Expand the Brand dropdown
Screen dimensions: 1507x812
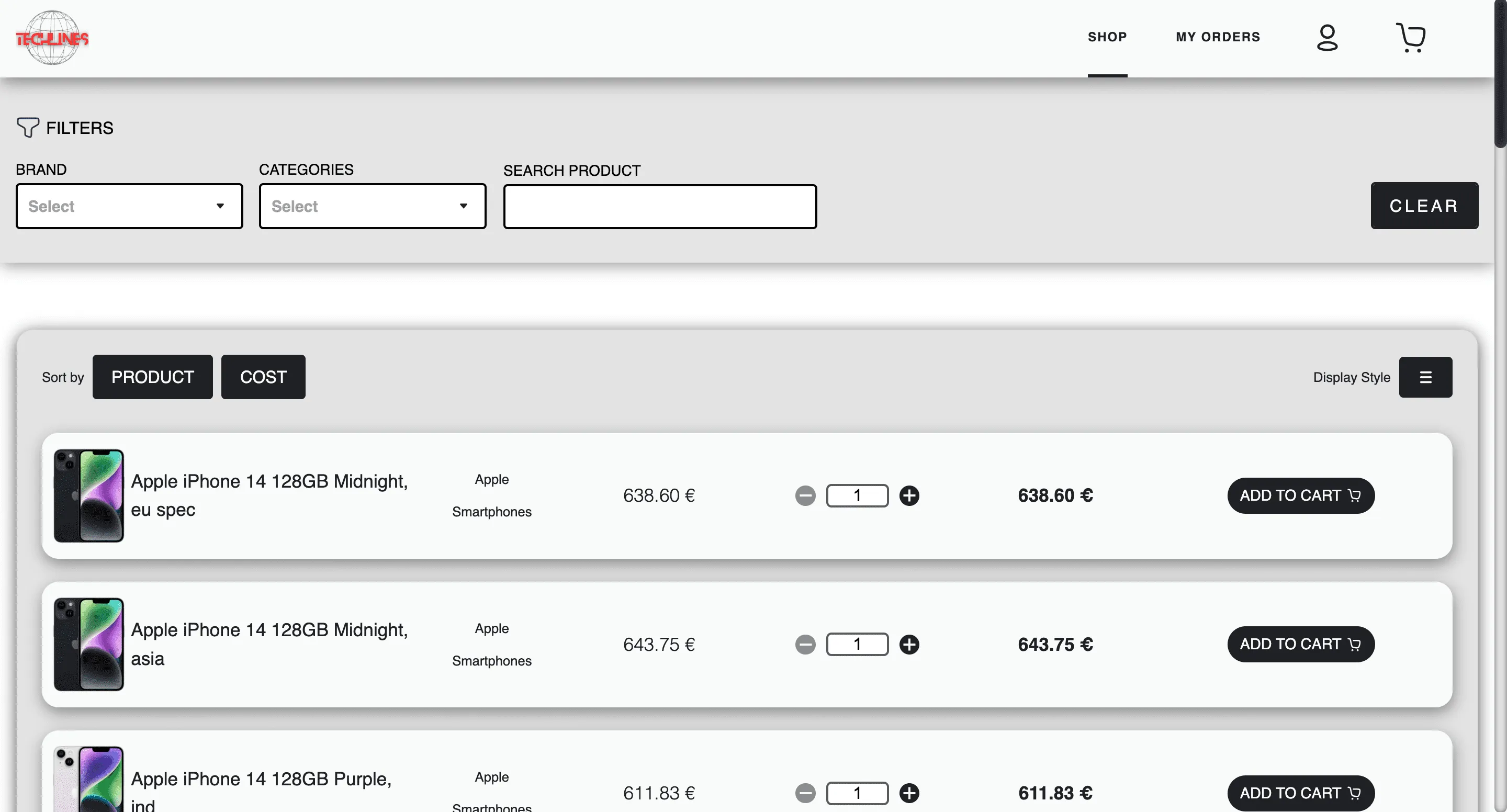(x=129, y=206)
